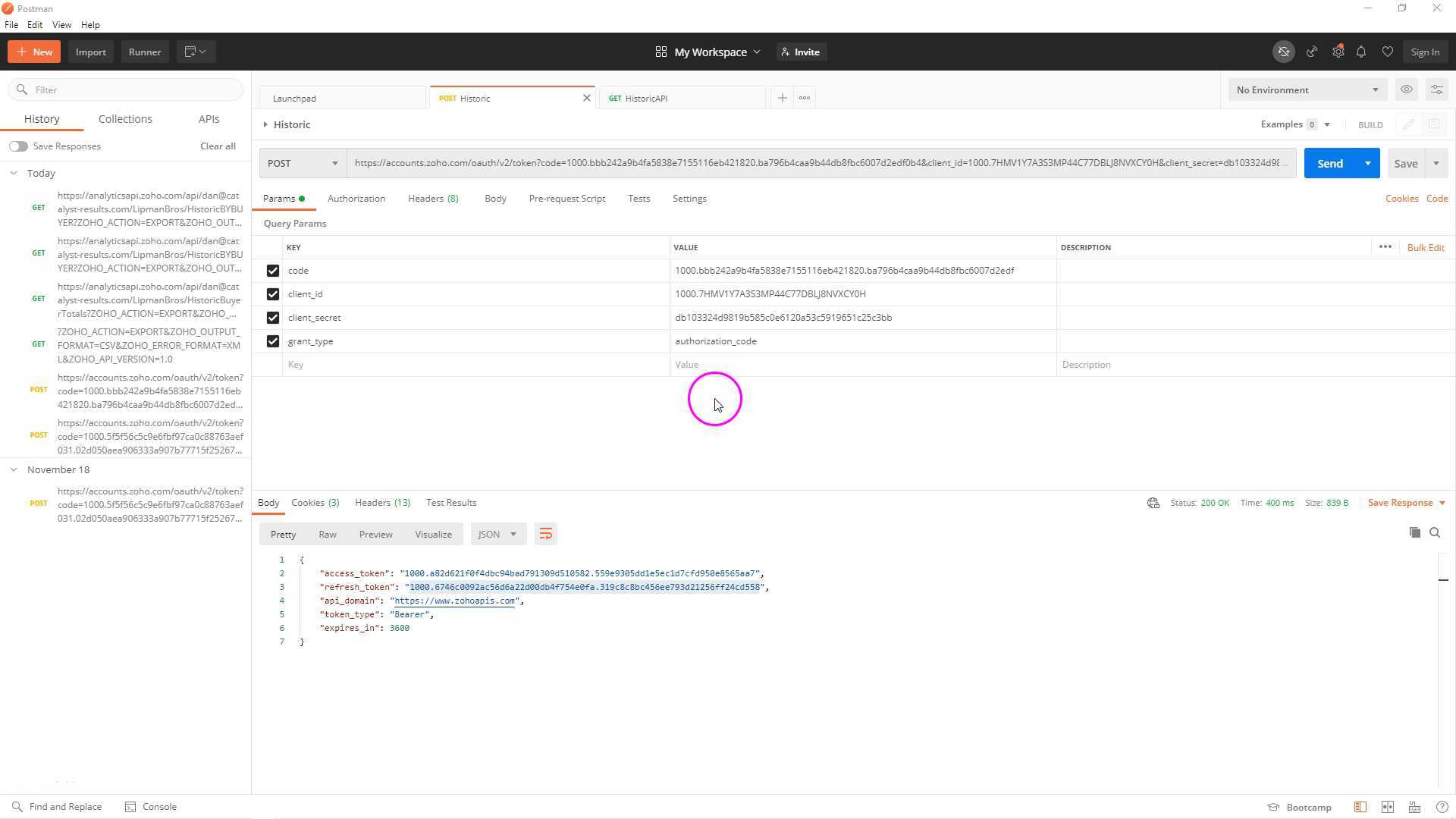The image size is (1456, 819).
Task: Uncheck the client_secret parameter checkbox
Action: coord(273,318)
